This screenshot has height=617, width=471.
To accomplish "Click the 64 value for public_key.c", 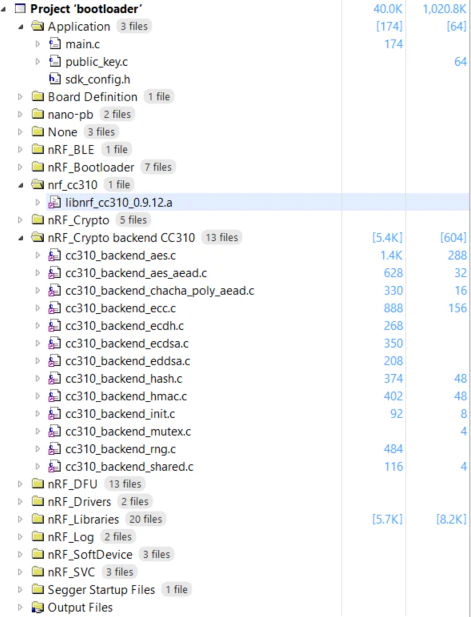I will tap(460, 62).
